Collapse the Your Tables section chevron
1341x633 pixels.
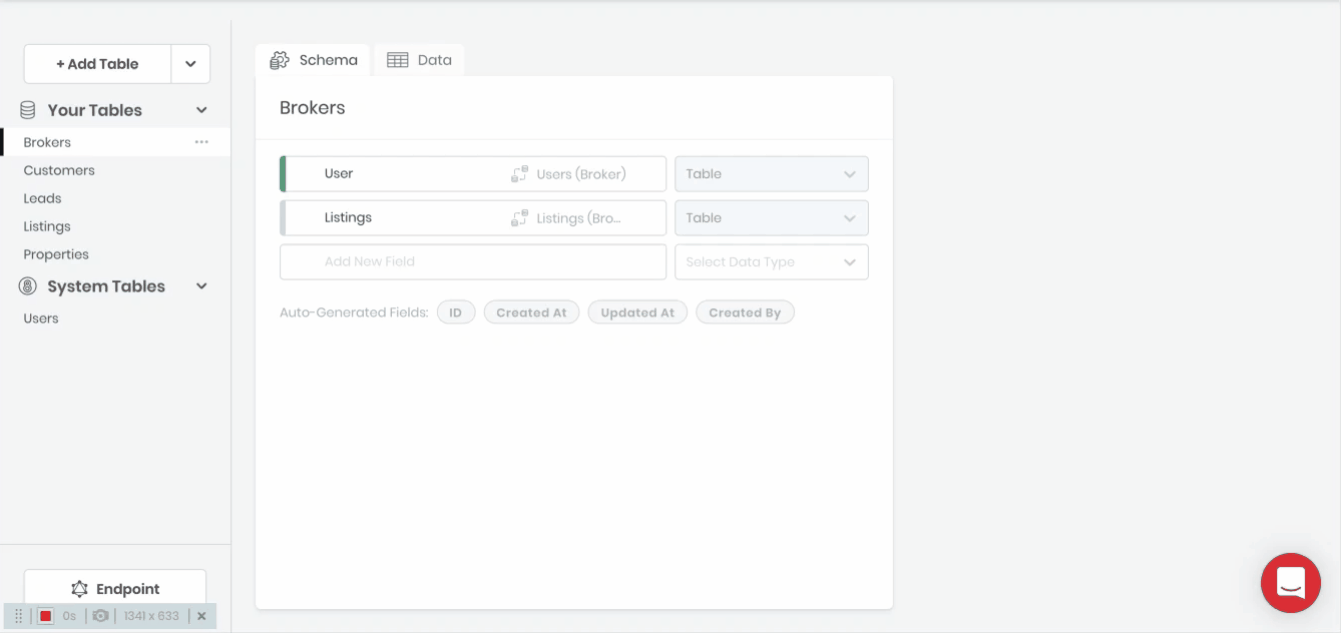tap(201, 110)
